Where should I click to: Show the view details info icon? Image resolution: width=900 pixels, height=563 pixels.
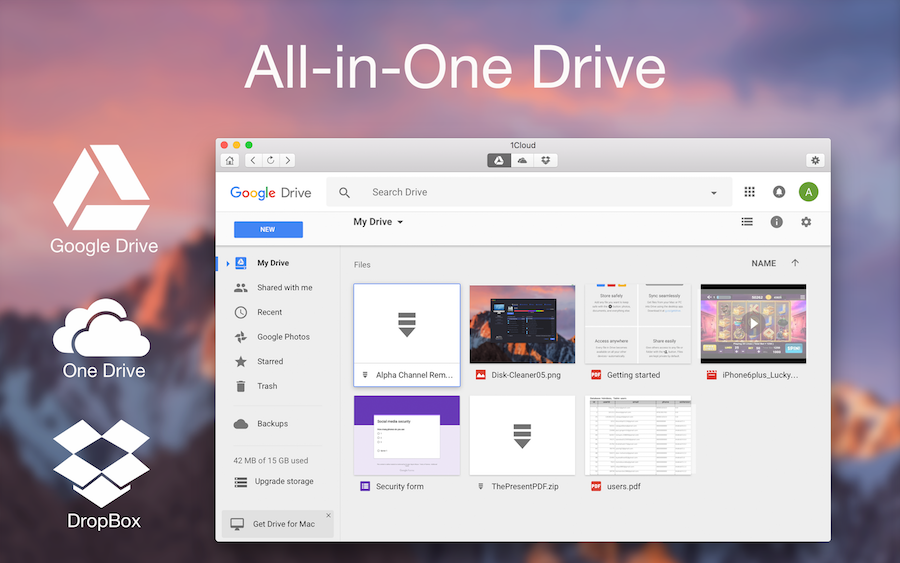[x=777, y=222]
